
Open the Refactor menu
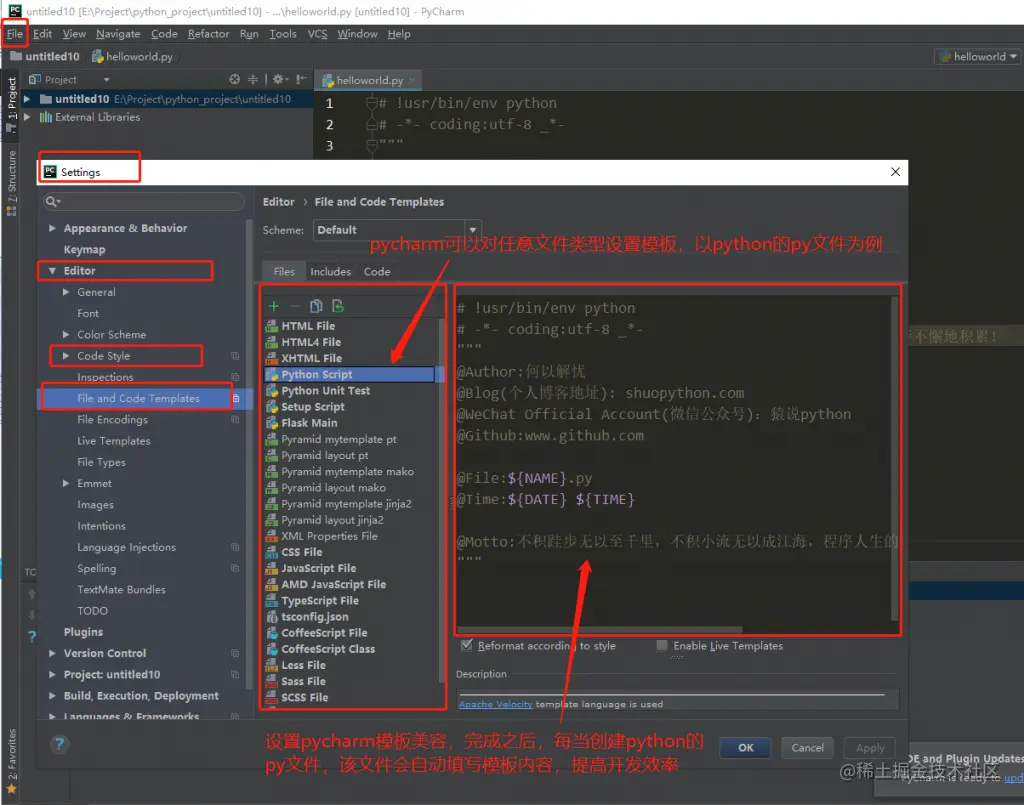[x=208, y=34]
